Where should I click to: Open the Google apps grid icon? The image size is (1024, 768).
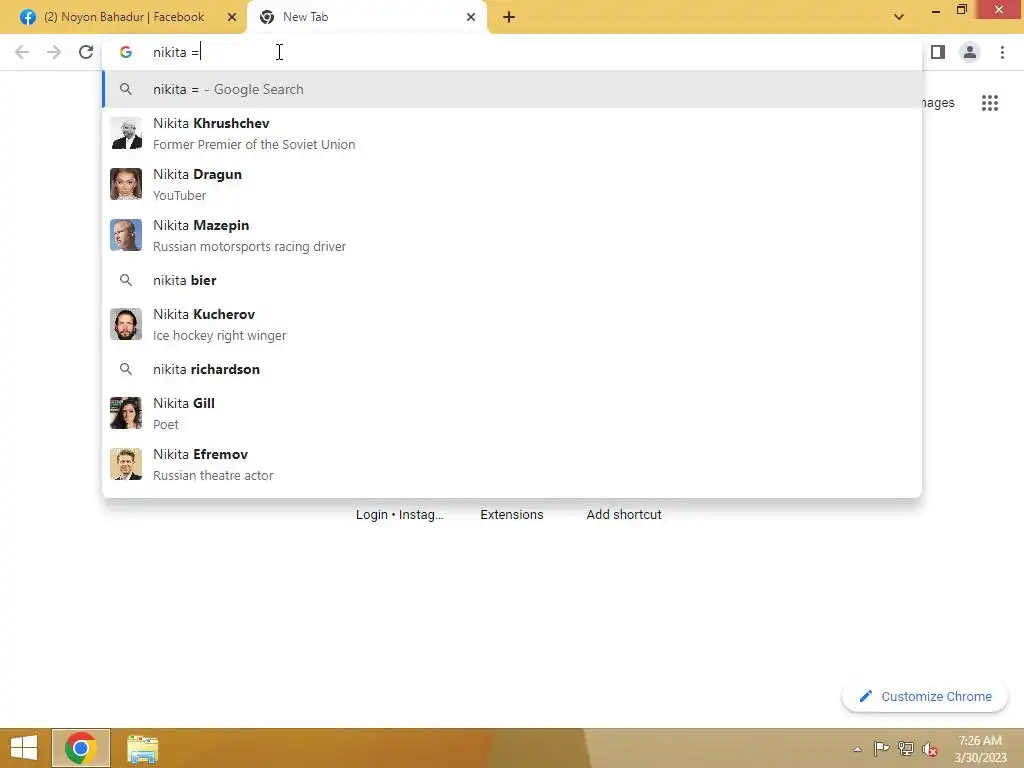coord(989,103)
